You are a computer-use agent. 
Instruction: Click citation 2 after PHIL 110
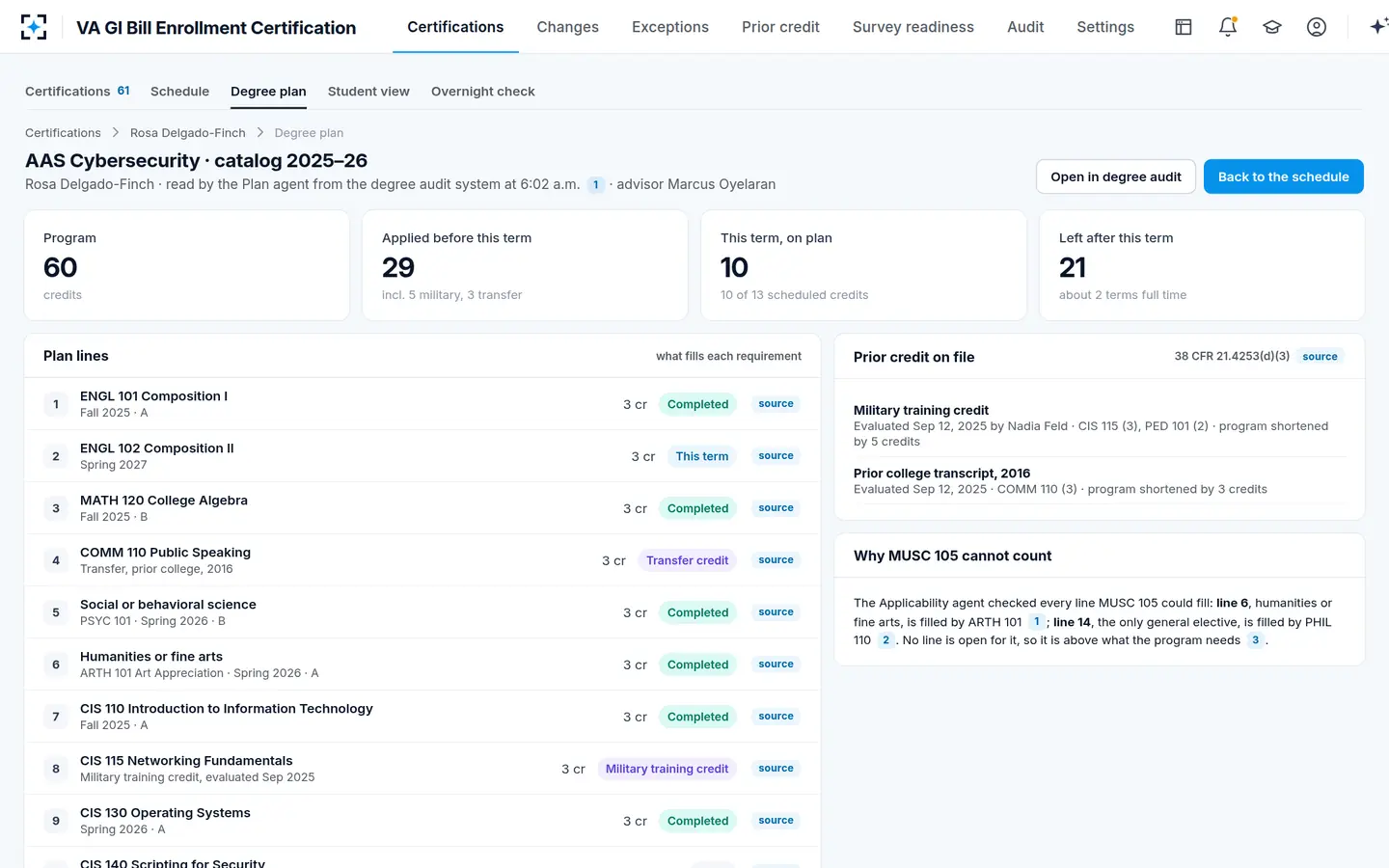(885, 640)
